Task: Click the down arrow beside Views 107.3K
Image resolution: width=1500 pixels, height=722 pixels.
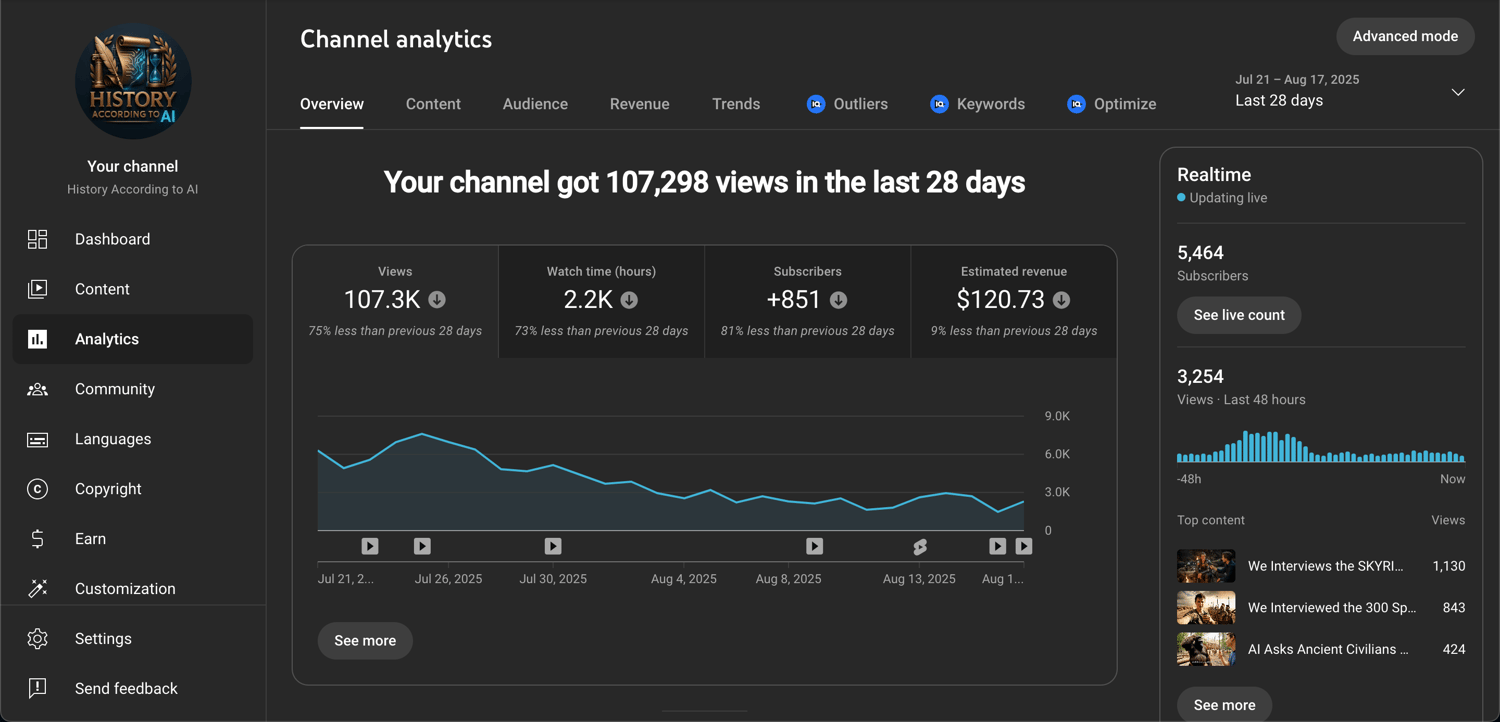Action: 437,299
